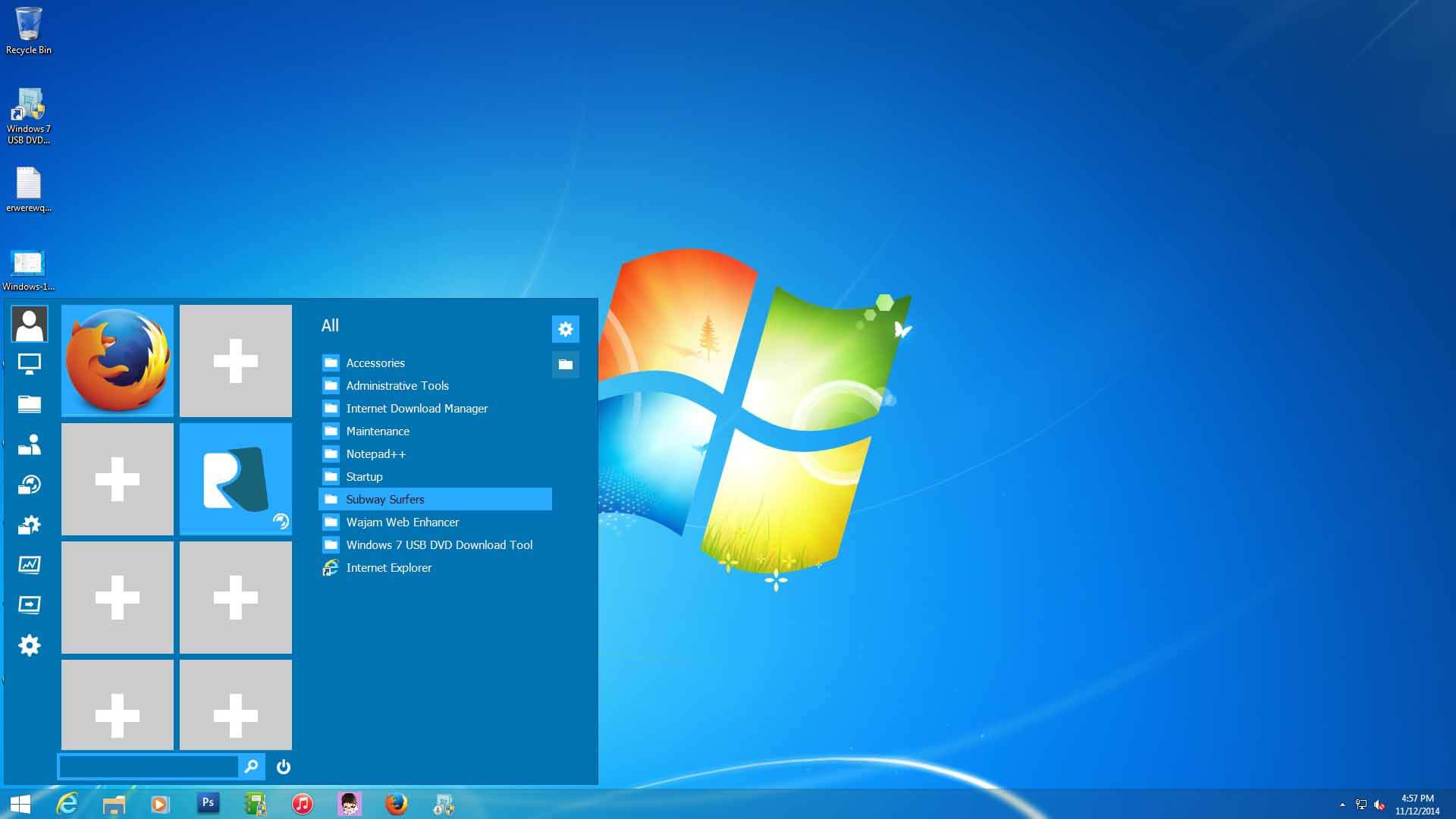Screen dimensions: 1456x819
Task: Open the recent files clock-folder icon
Action: point(30,485)
